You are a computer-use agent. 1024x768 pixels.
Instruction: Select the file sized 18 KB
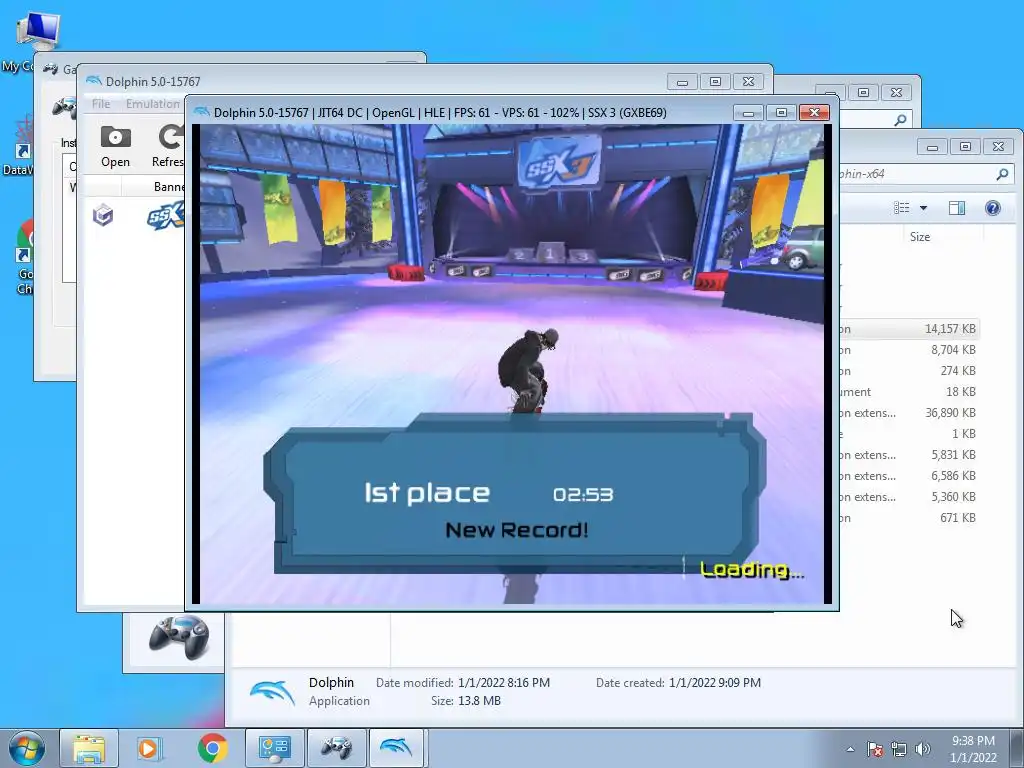tap(909, 391)
